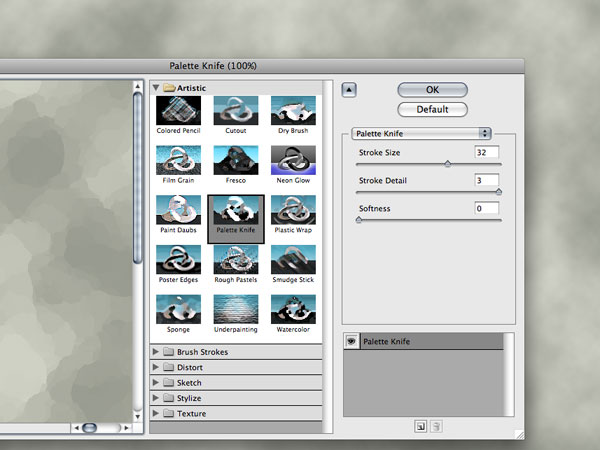Click the Softness value field
The width and height of the screenshot is (600, 450).
pos(486,208)
